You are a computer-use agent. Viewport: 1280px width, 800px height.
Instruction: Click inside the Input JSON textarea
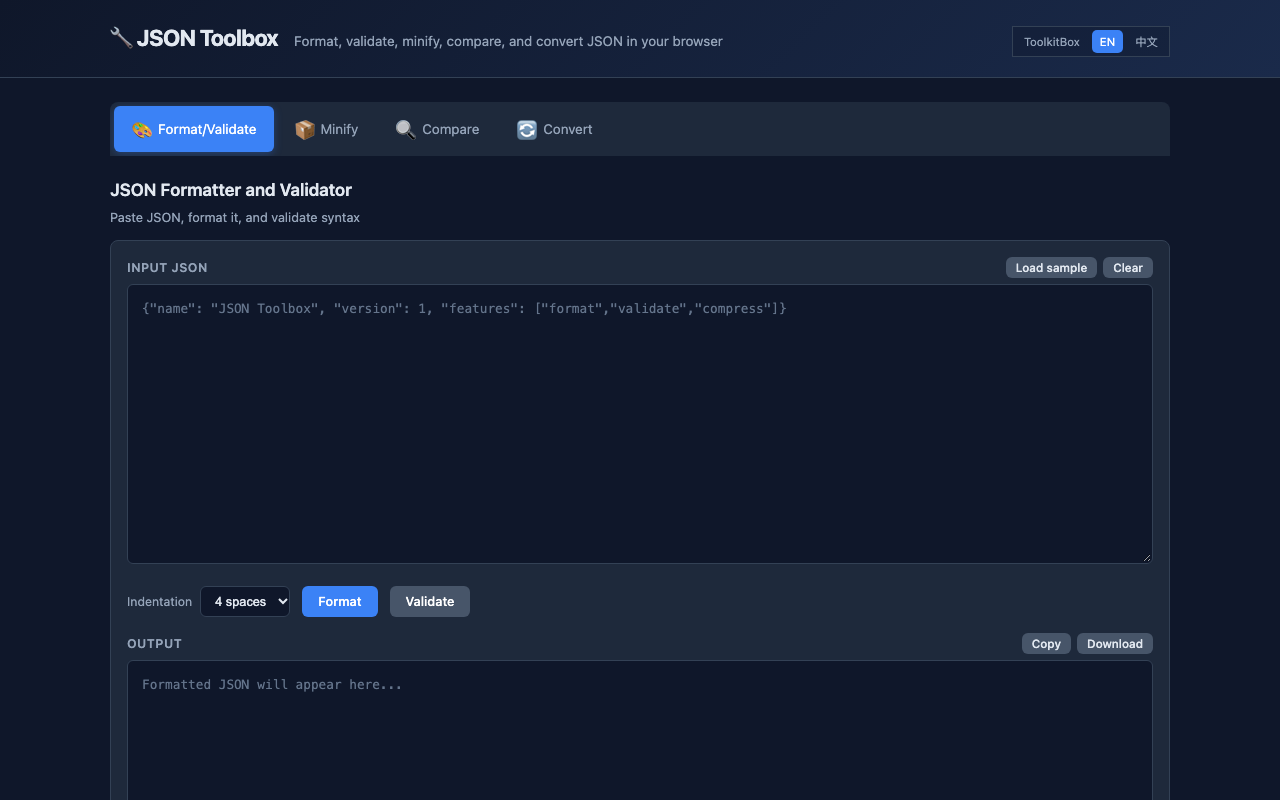click(x=640, y=424)
